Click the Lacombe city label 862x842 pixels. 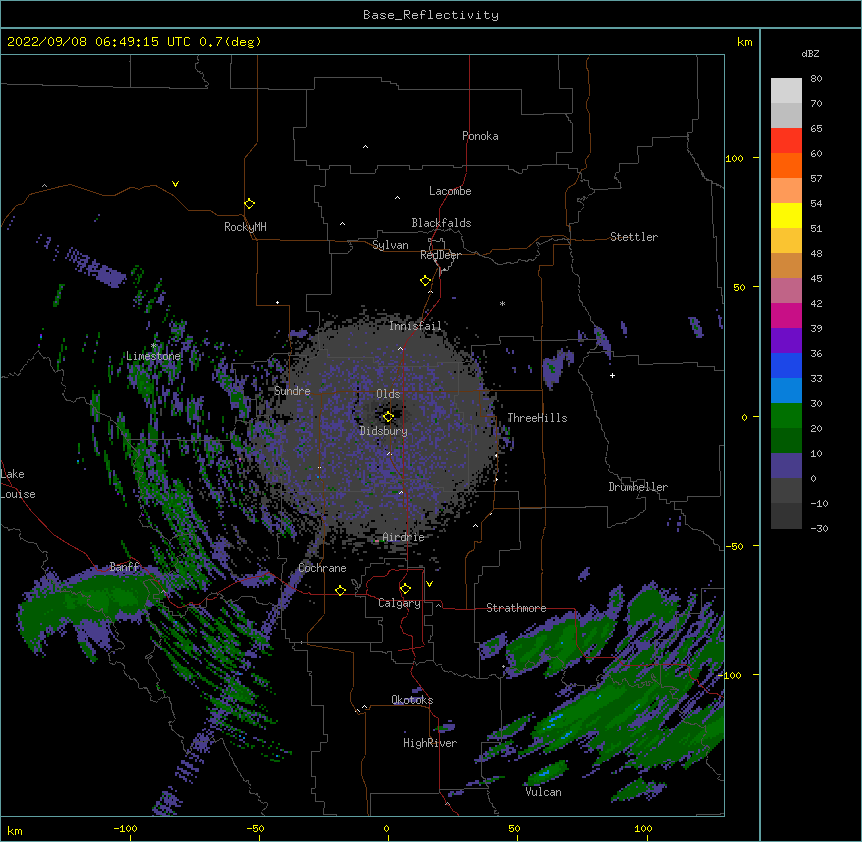[450, 191]
